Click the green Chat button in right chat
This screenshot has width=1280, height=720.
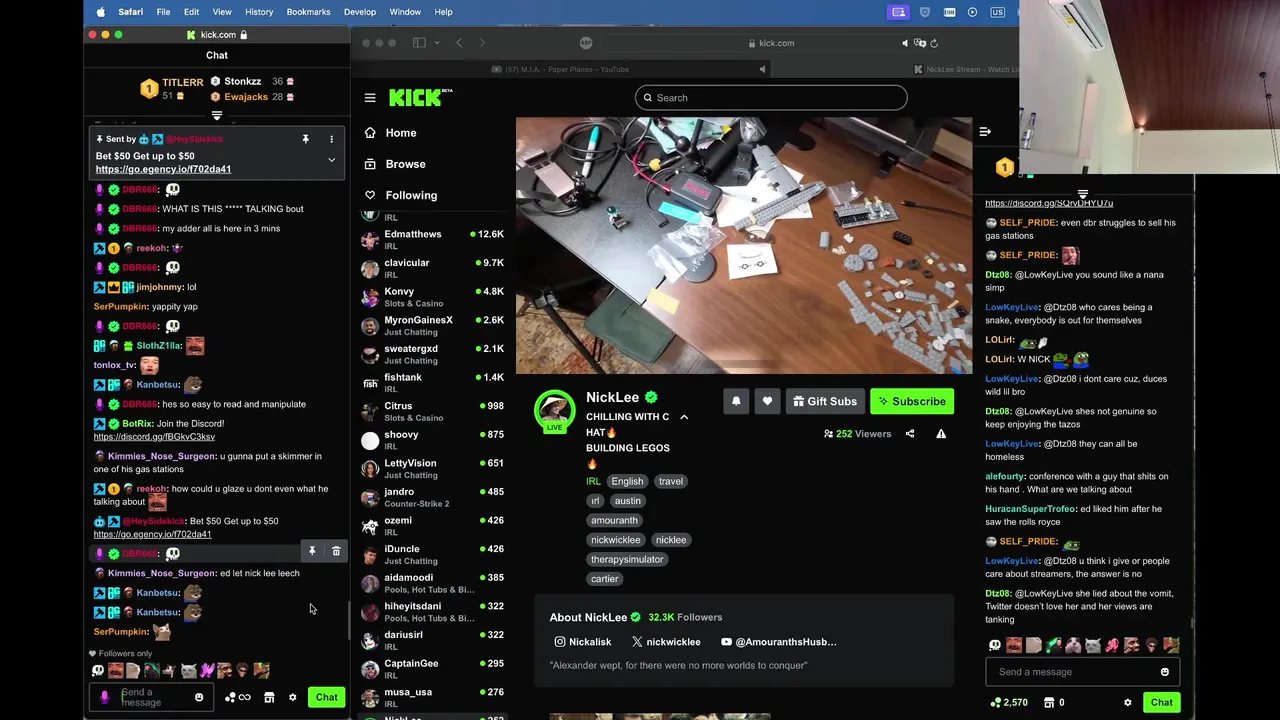[1161, 702]
